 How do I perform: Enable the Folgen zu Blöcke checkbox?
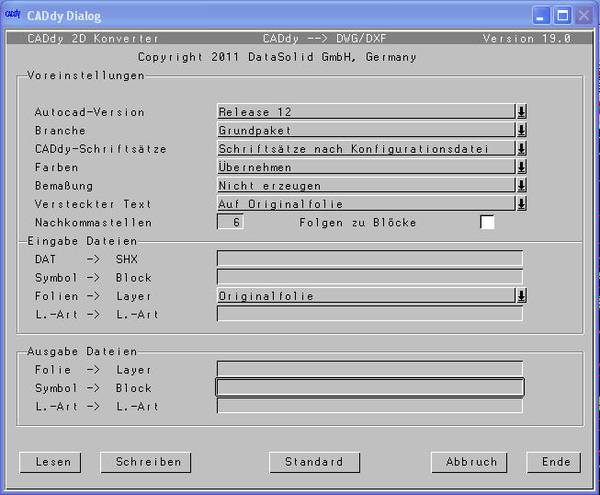coord(487,222)
